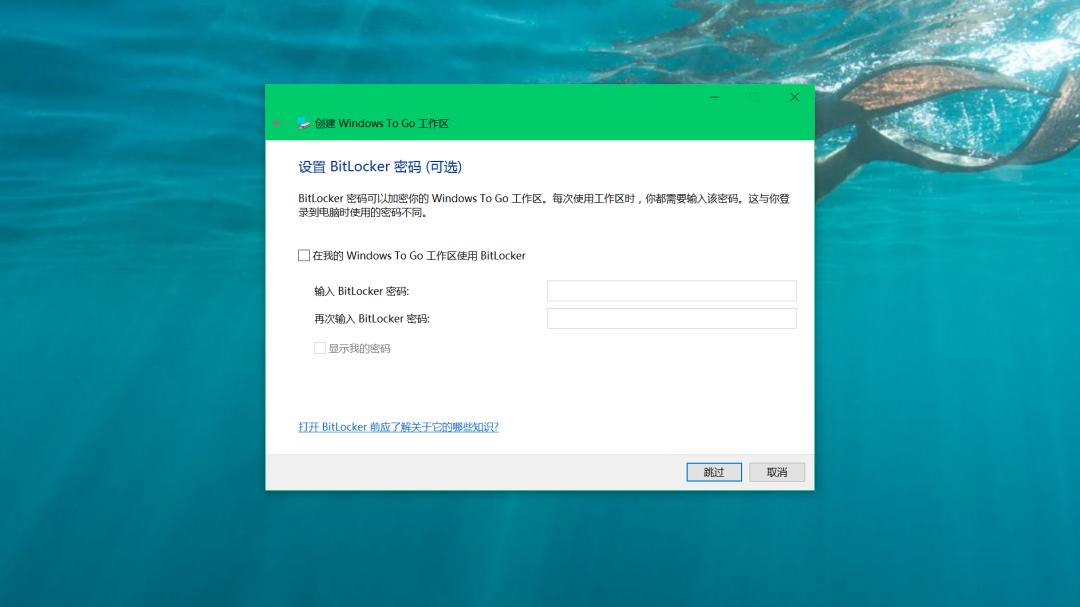
Task: Click the minimize button on the wizard
Action: point(714,97)
